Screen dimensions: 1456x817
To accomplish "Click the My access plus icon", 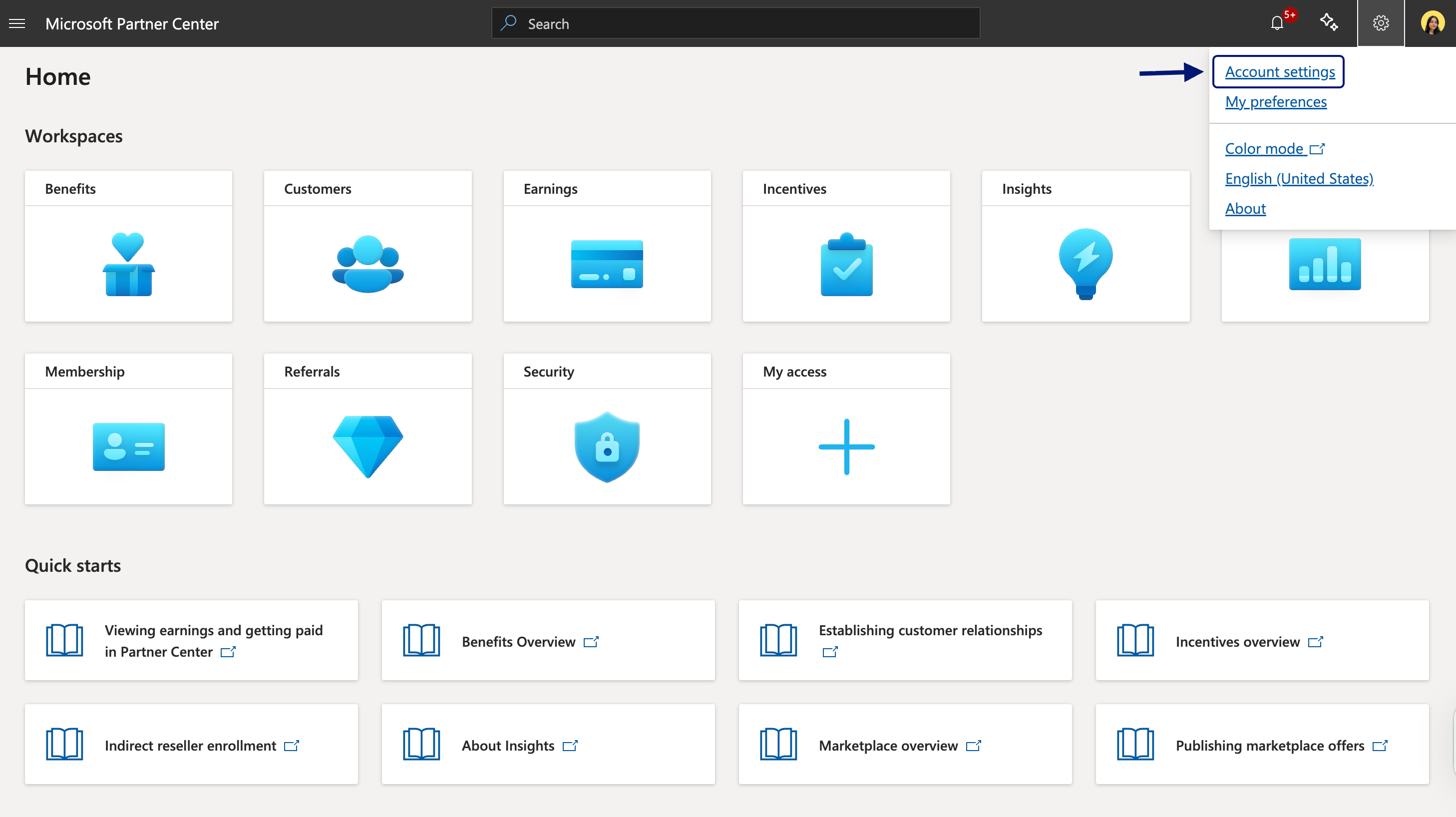I will (x=847, y=446).
